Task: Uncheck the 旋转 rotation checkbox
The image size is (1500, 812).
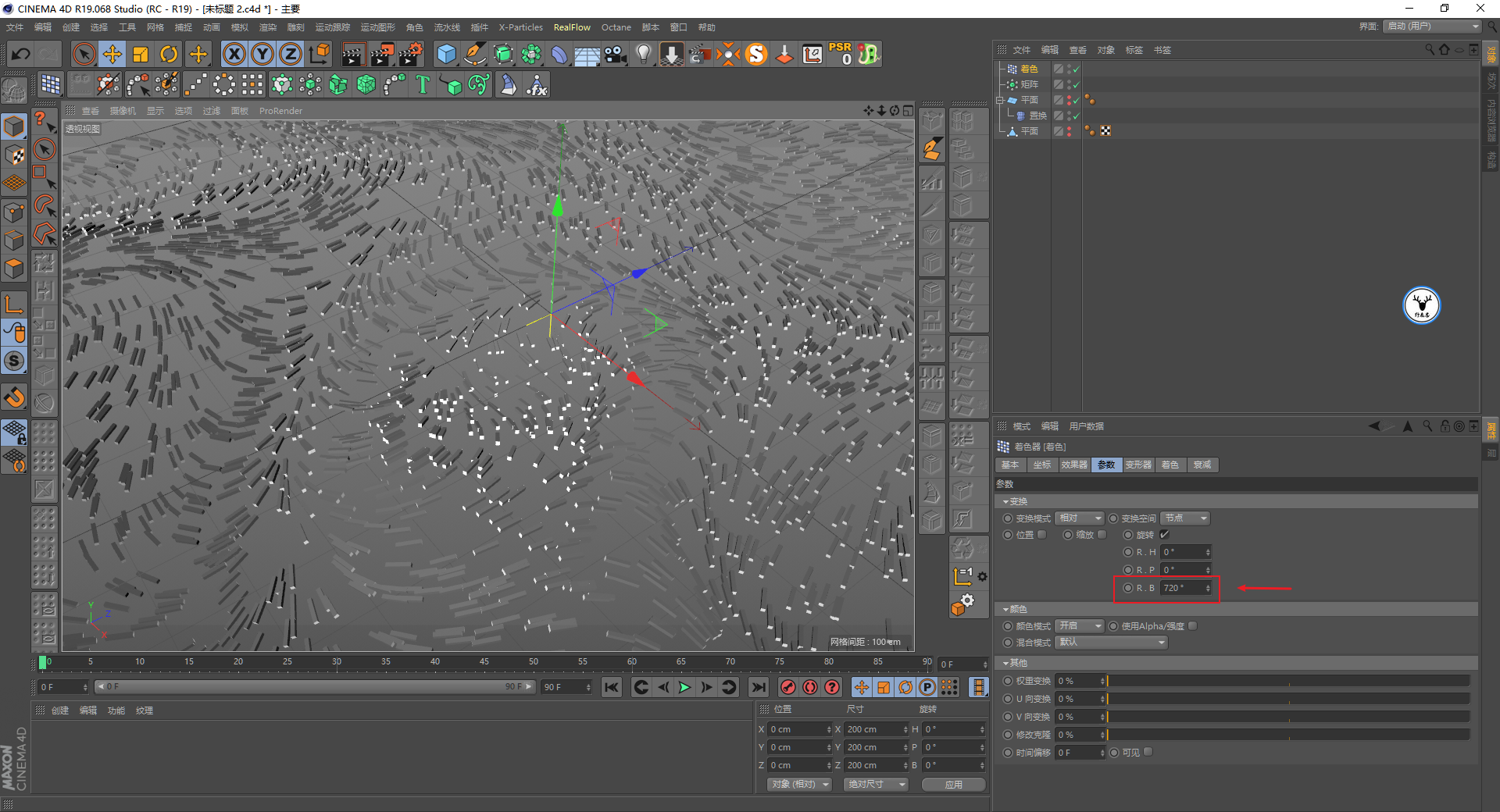Action: click(1164, 535)
